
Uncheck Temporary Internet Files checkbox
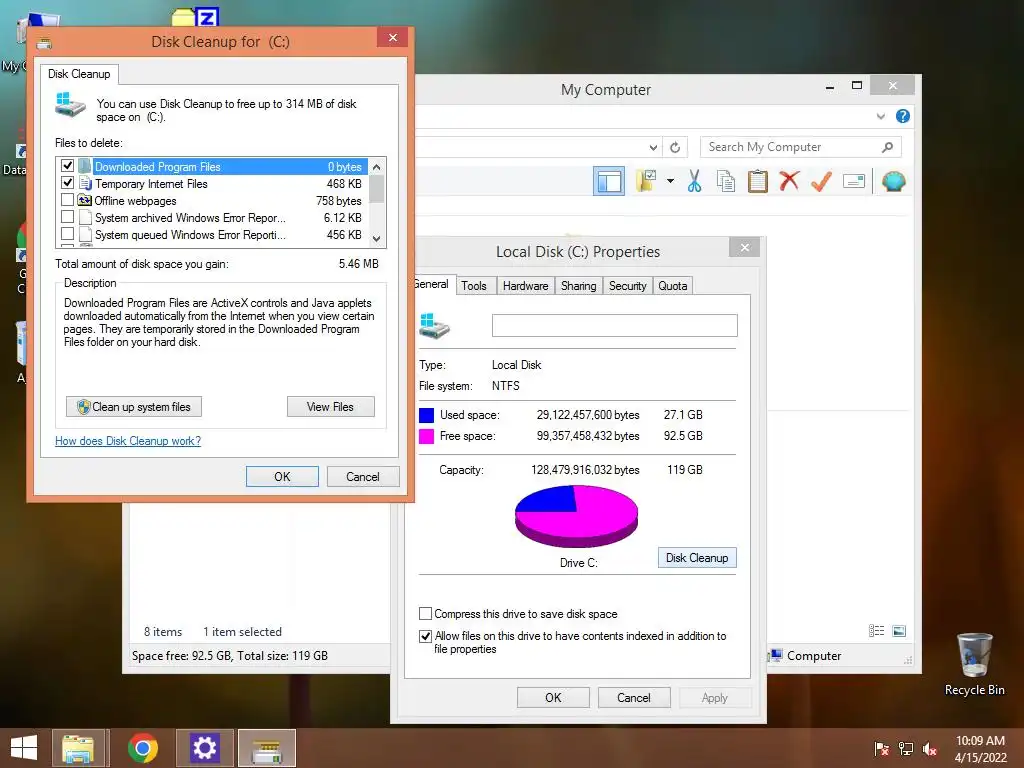pos(67,183)
